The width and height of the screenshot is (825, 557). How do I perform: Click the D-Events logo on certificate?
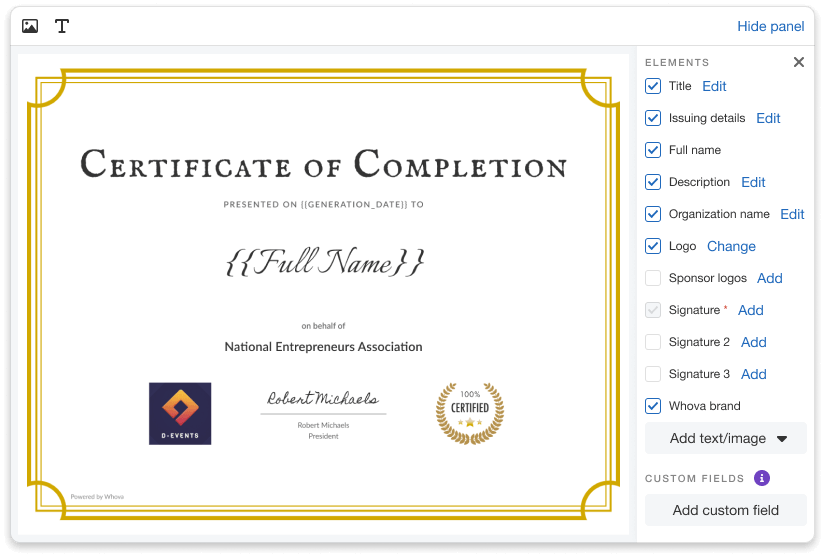point(180,413)
